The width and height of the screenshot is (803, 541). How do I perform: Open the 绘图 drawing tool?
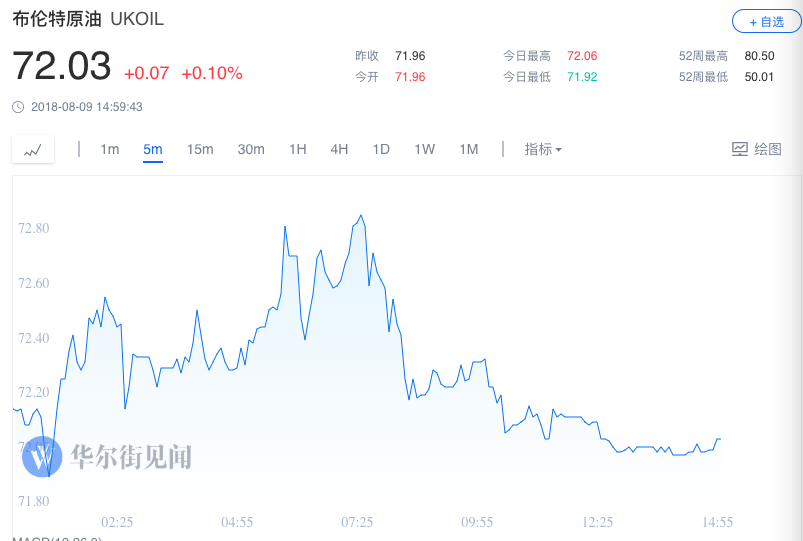(x=756, y=149)
